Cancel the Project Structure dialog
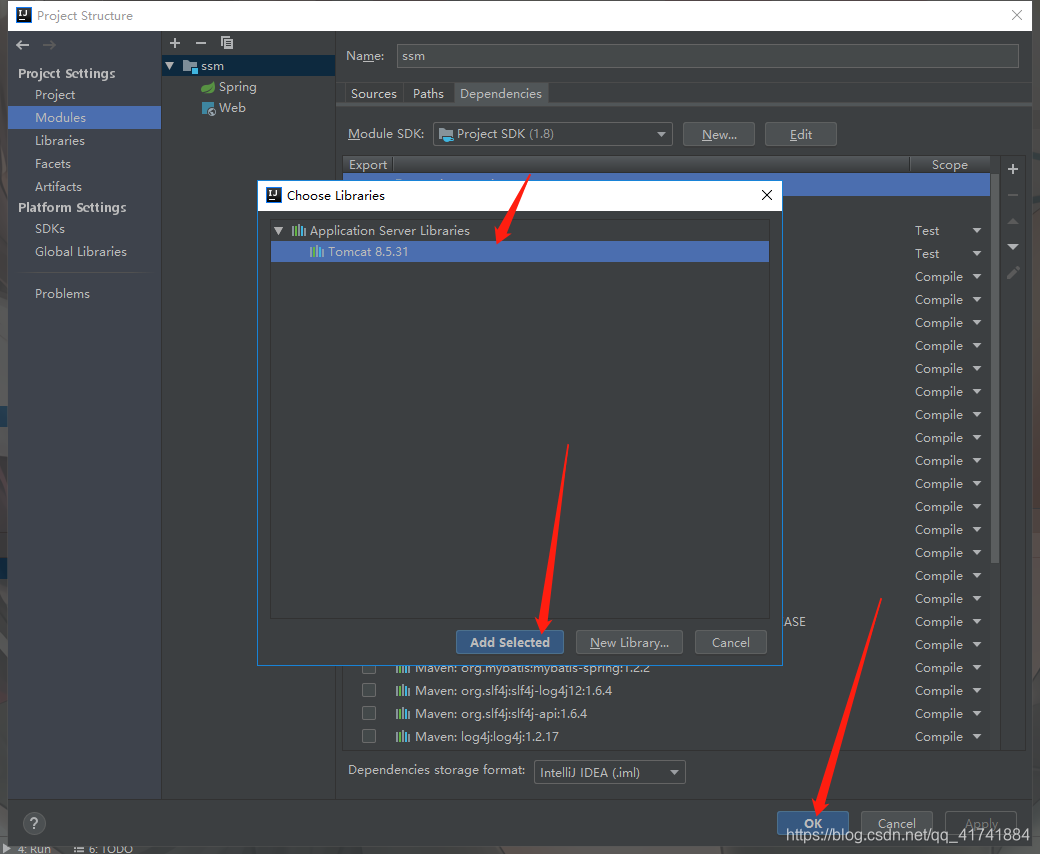This screenshot has width=1040, height=854. (x=897, y=823)
